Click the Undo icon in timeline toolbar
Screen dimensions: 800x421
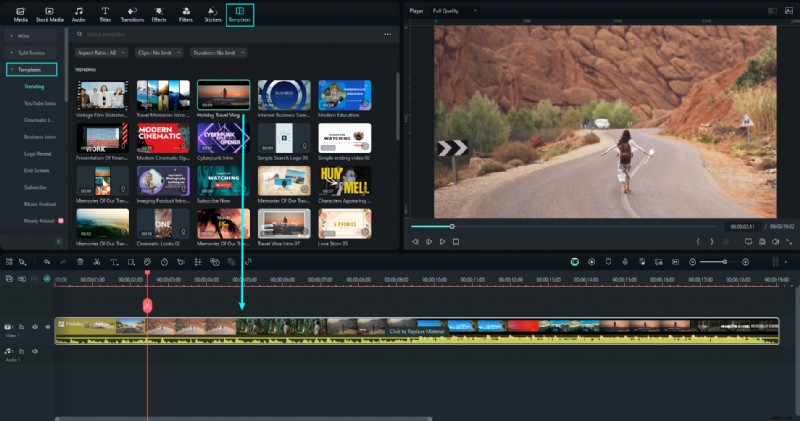coord(46,262)
